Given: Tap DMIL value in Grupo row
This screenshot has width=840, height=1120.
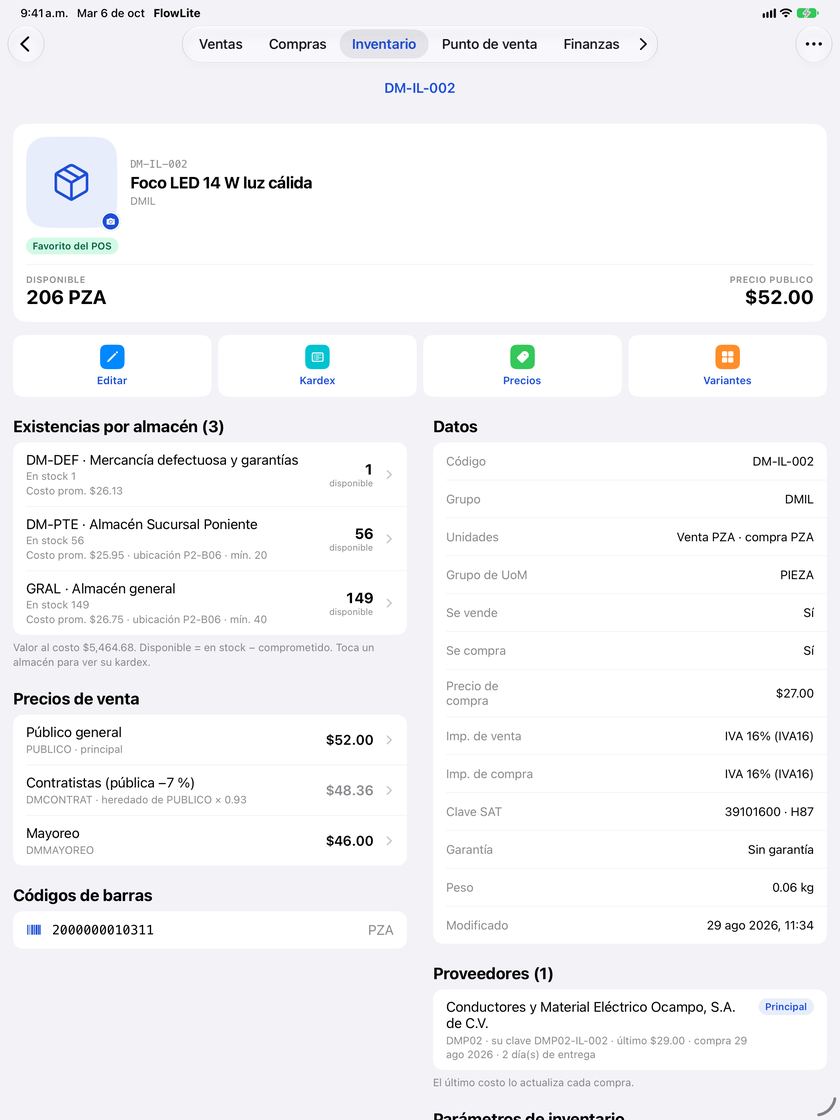Looking at the screenshot, I should point(799,499).
